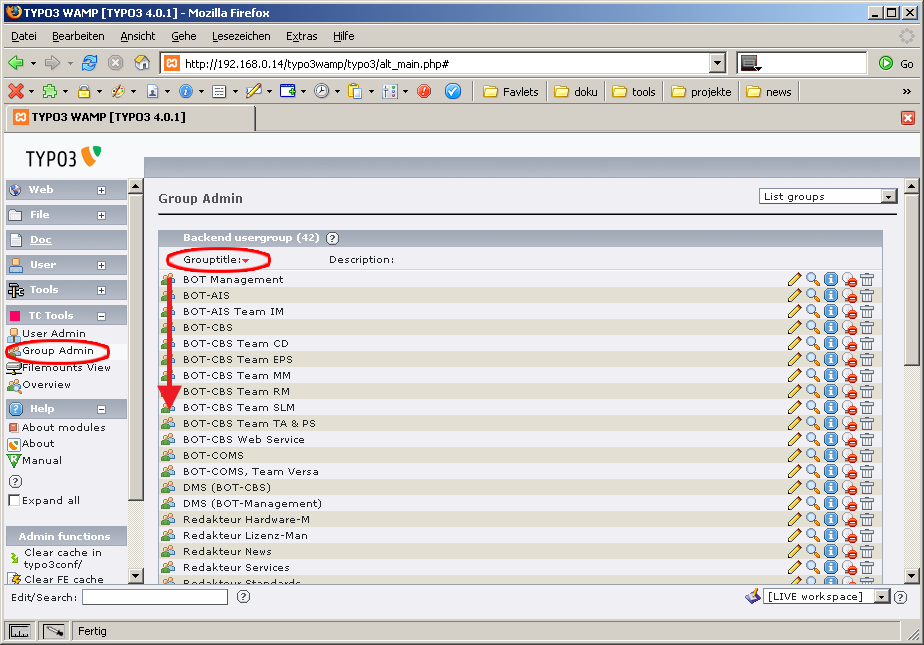Image resolution: width=924 pixels, height=645 pixels.
Task: Expand the File module section
Action: [x=101, y=216]
